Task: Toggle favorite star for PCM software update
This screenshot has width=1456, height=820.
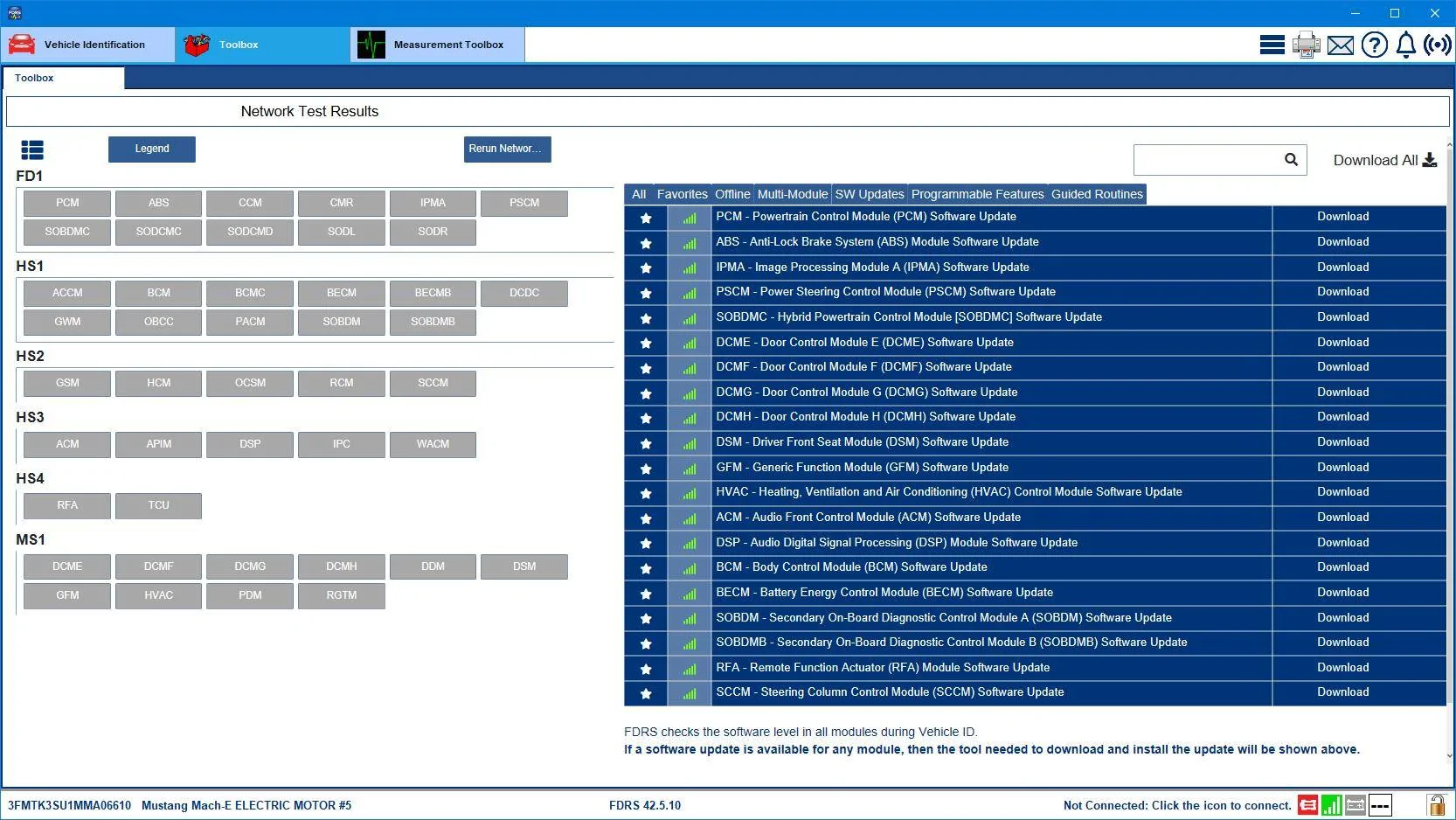Action: 646,218
